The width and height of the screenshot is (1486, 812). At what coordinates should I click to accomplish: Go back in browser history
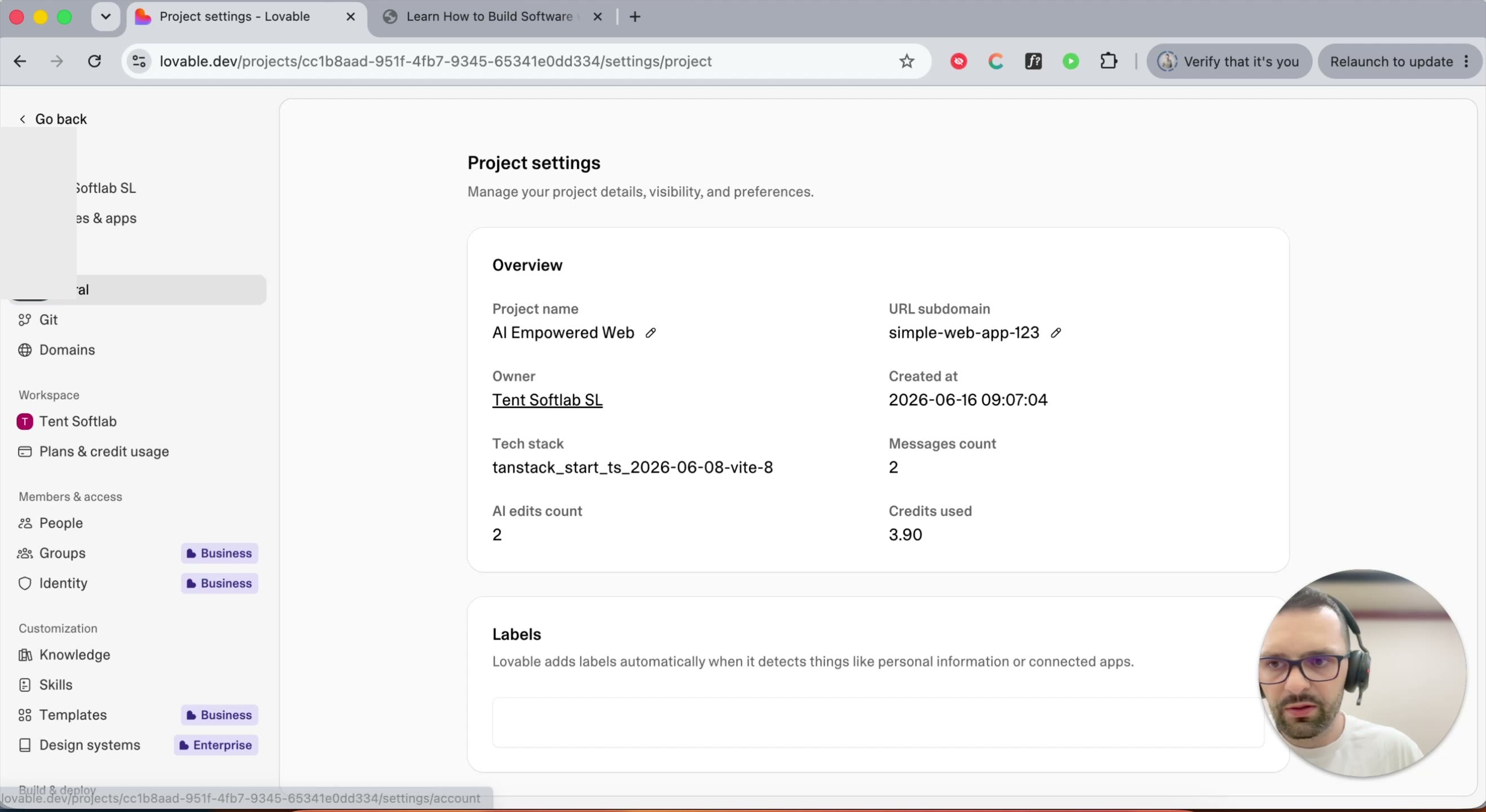tap(20, 61)
